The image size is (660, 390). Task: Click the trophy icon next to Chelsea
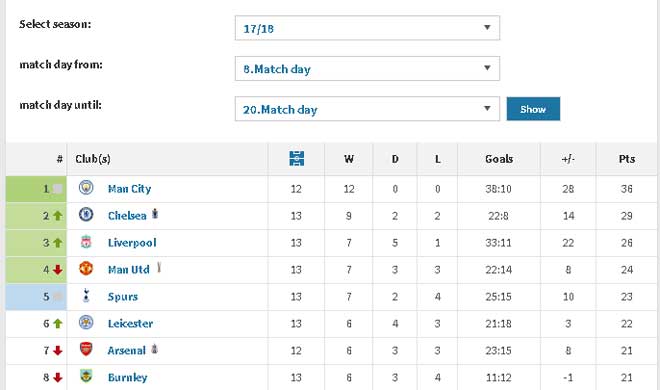pyautogui.click(x=155, y=214)
